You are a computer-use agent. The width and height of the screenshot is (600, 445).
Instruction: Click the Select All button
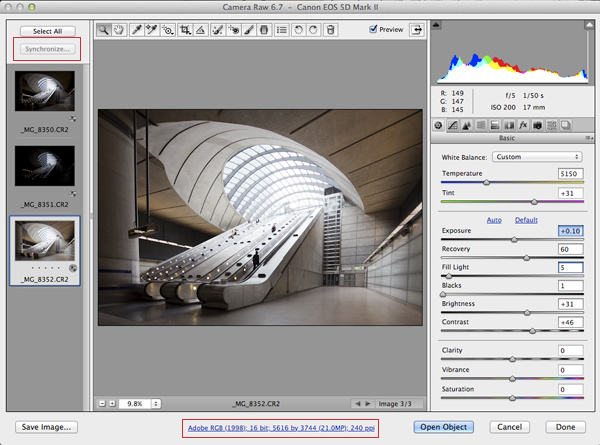(x=47, y=31)
